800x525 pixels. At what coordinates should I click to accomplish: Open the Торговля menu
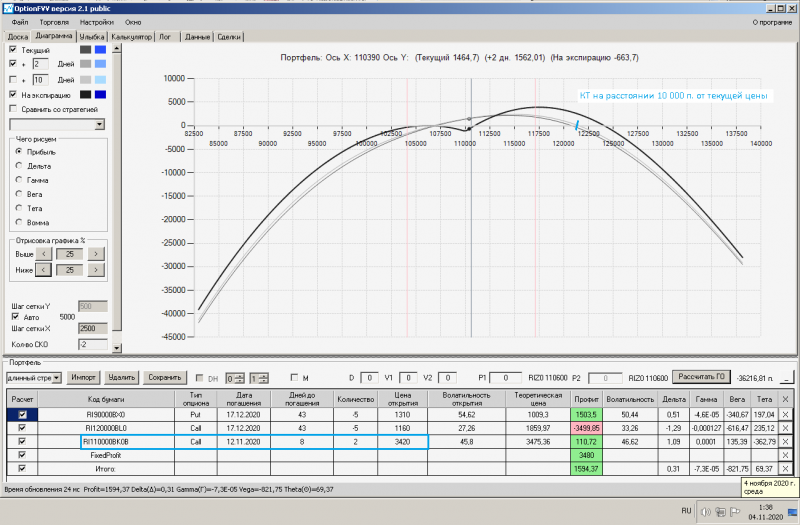54,21
